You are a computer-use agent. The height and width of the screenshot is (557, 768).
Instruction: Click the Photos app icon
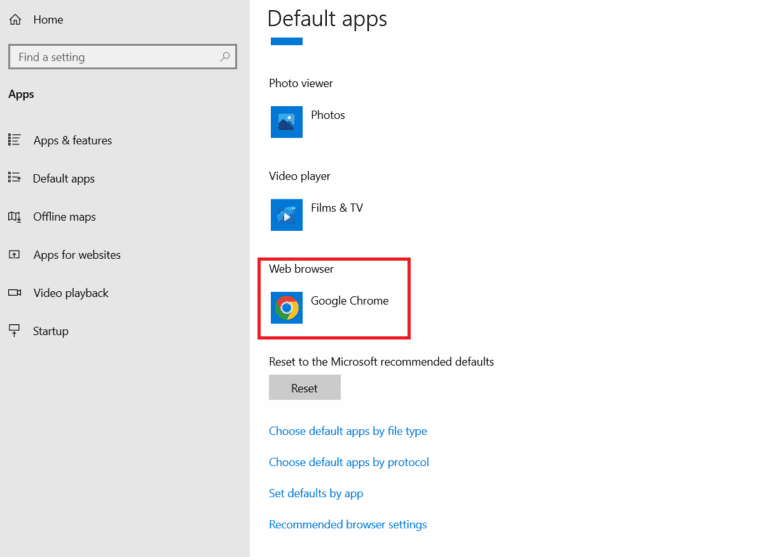[x=286, y=122]
